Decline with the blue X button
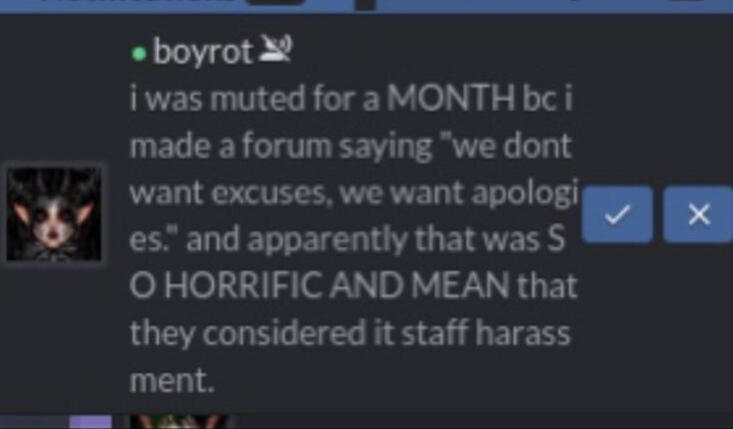Screen dimensions: 733x429 (699, 214)
